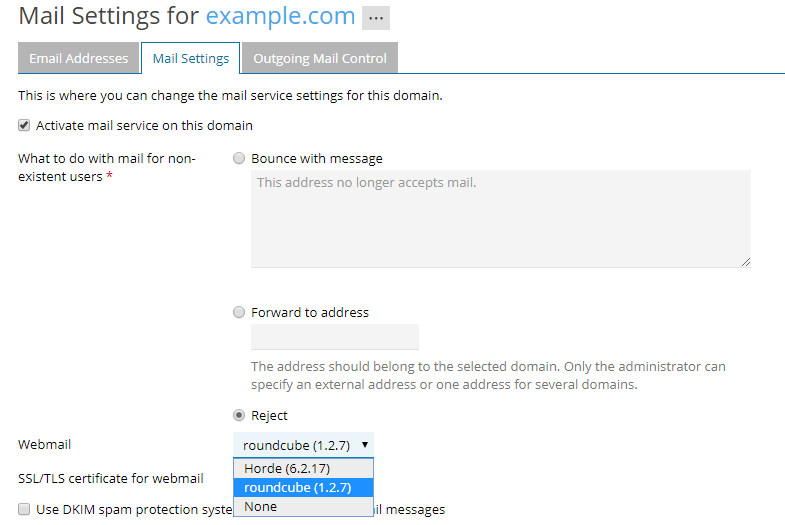Screen dimensions: 785x525
Task: Toggle Activate mail service on this domain
Action: (x=24, y=126)
